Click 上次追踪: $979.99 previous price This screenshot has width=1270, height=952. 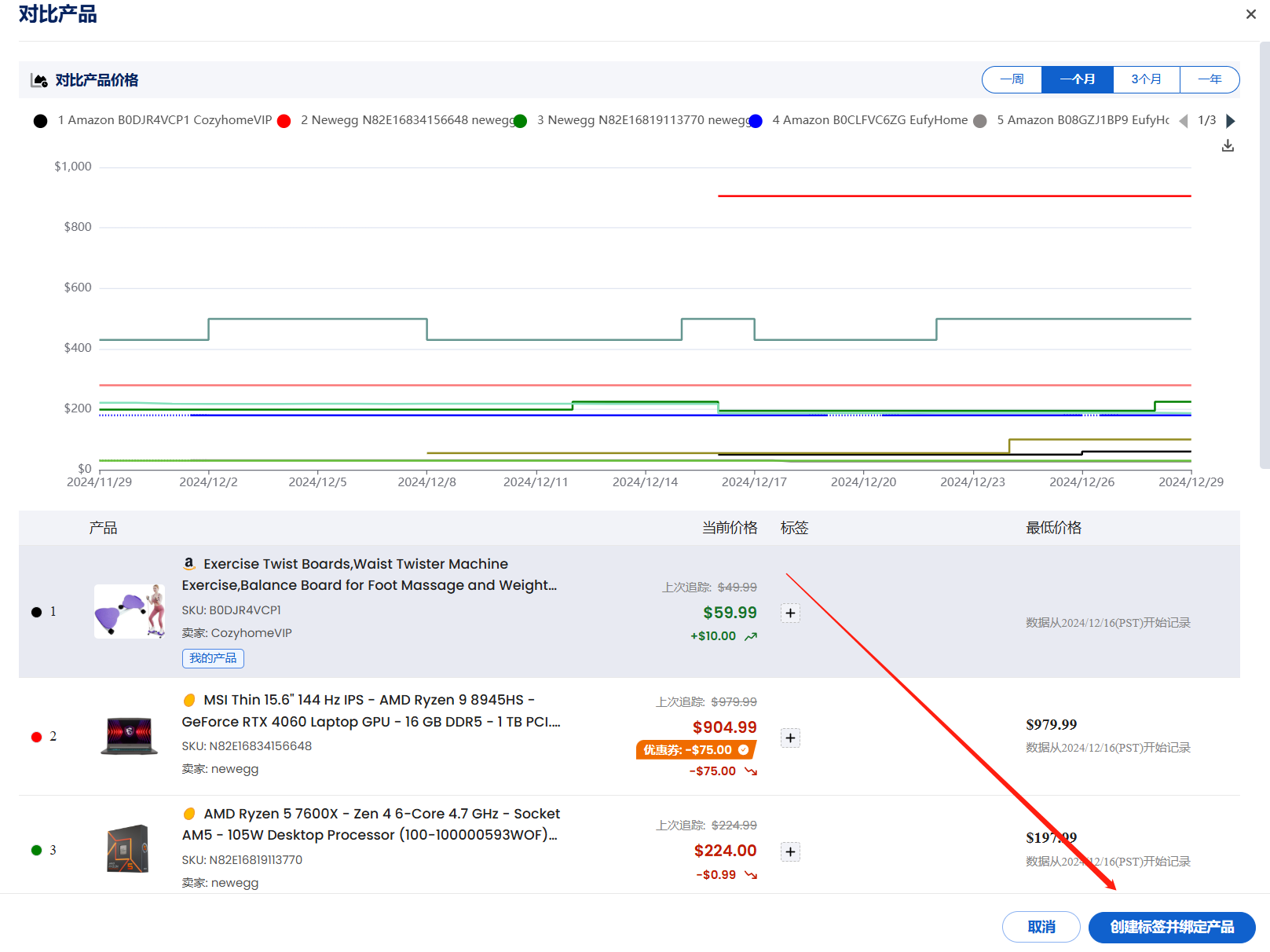tap(706, 702)
